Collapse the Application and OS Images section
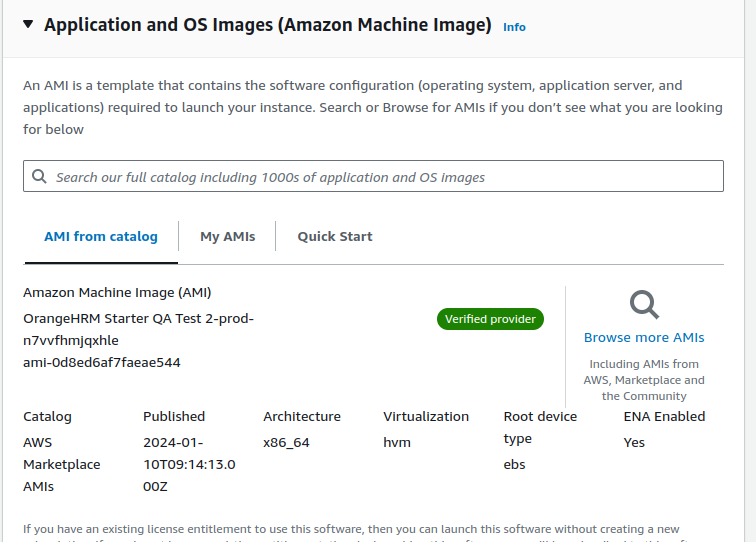 tap(28, 24)
